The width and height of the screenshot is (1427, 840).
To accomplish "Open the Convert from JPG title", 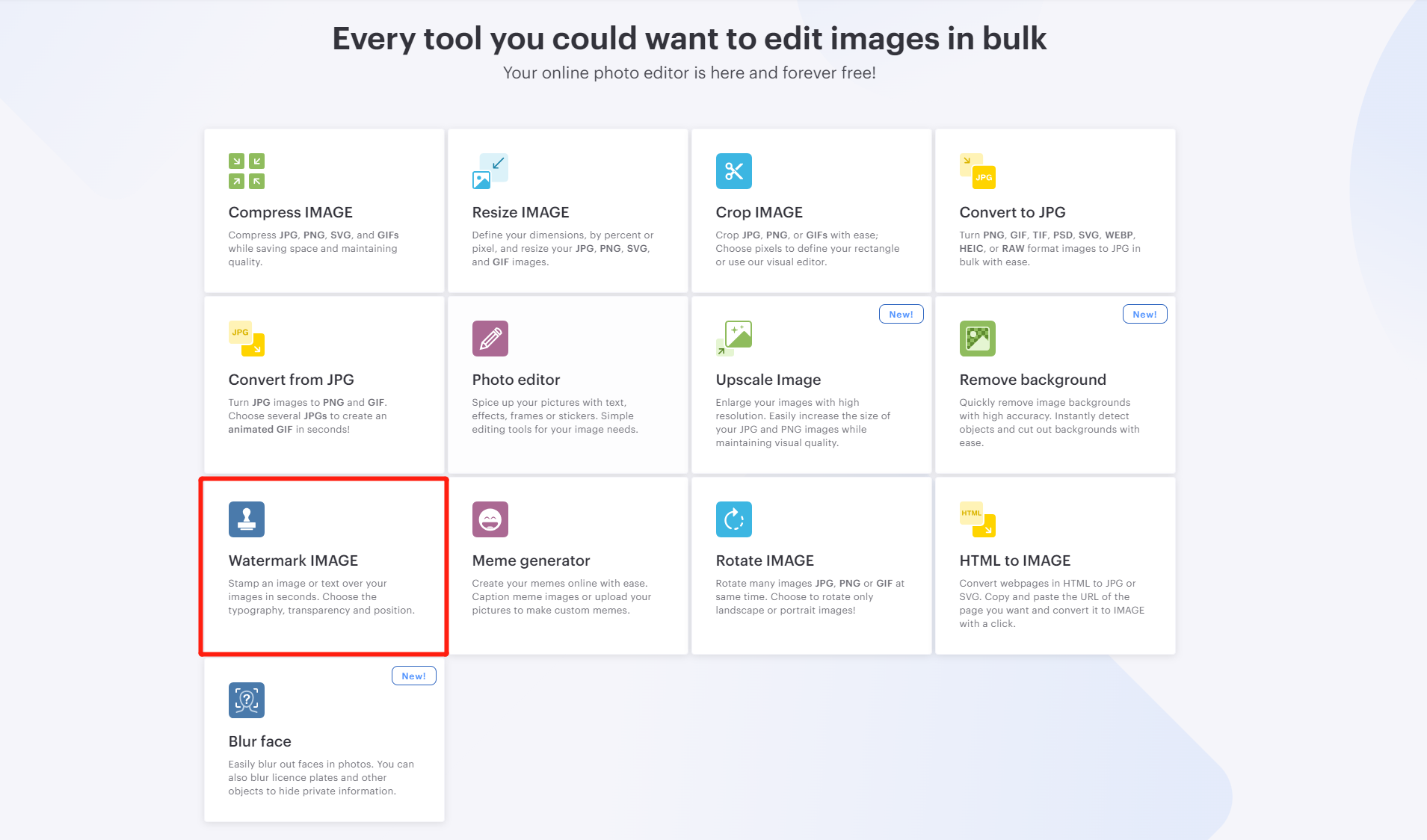I will pyautogui.click(x=292, y=380).
